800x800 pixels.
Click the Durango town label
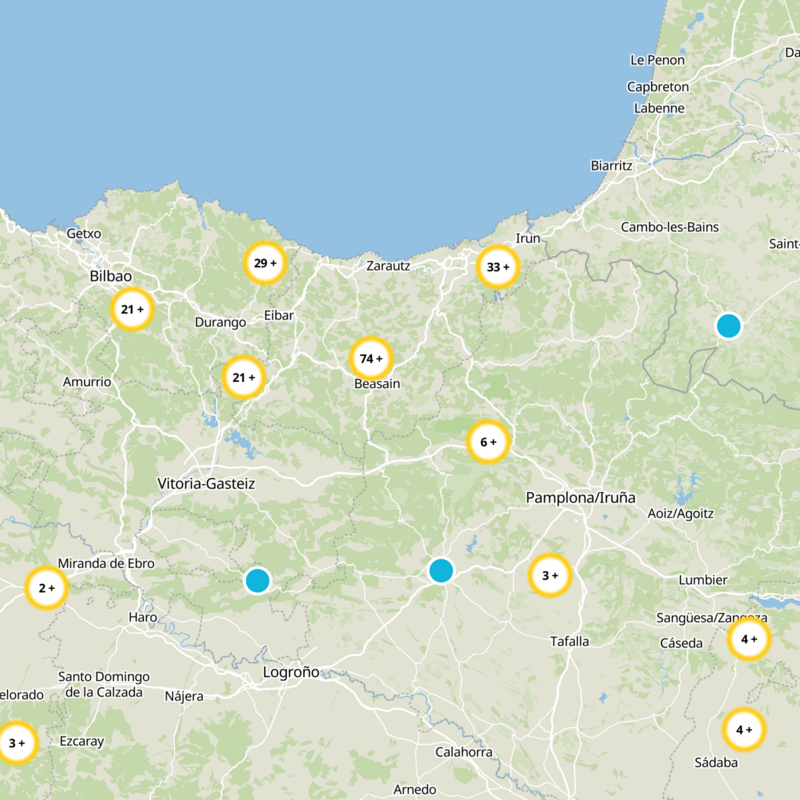[220, 322]
